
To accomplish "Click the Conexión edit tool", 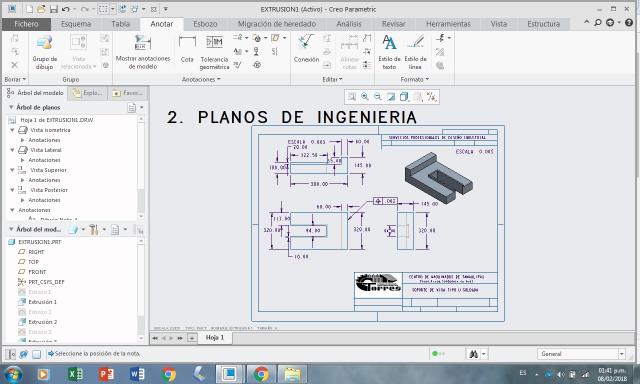I will point(306,49).
